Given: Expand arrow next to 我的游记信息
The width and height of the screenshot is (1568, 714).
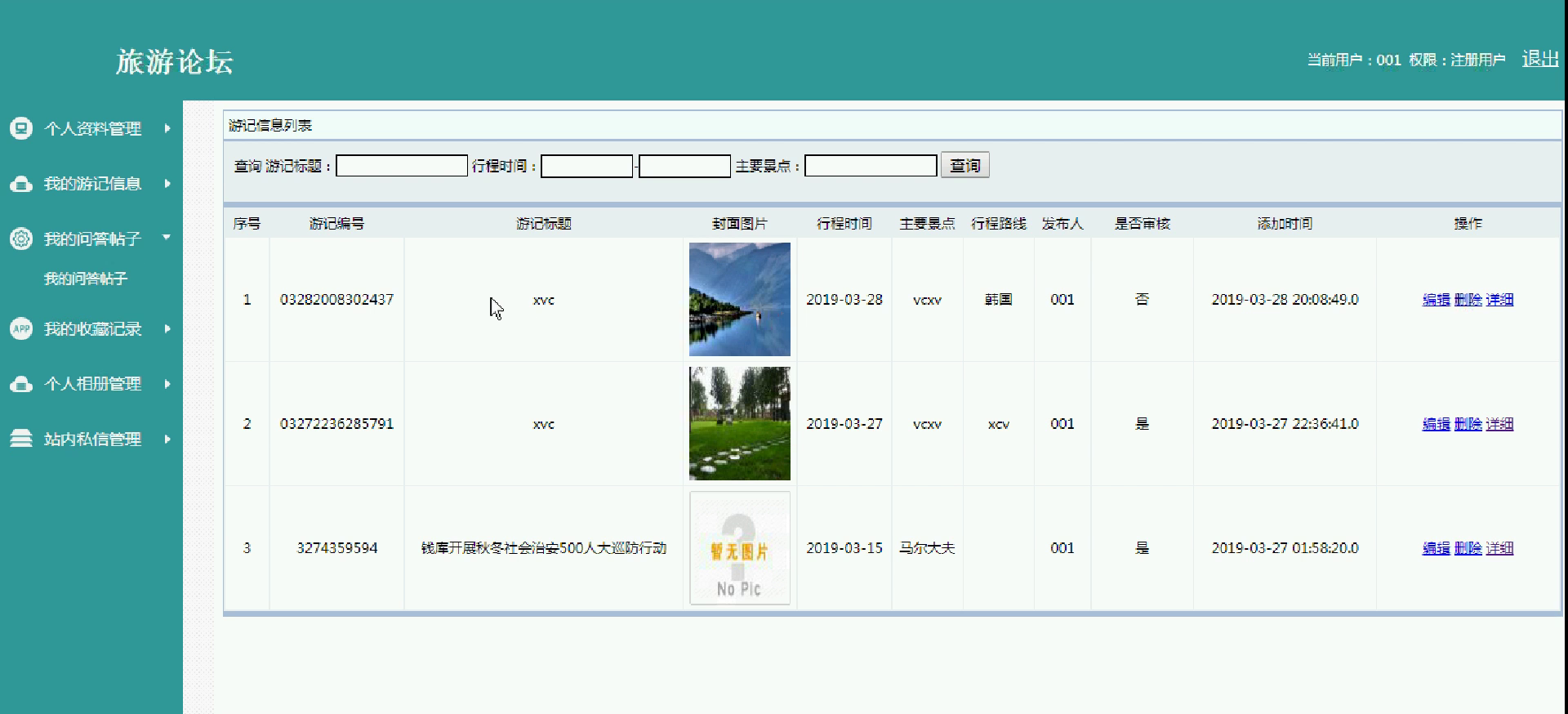Looking at the screenshot, I should click(x=167, y=184).
